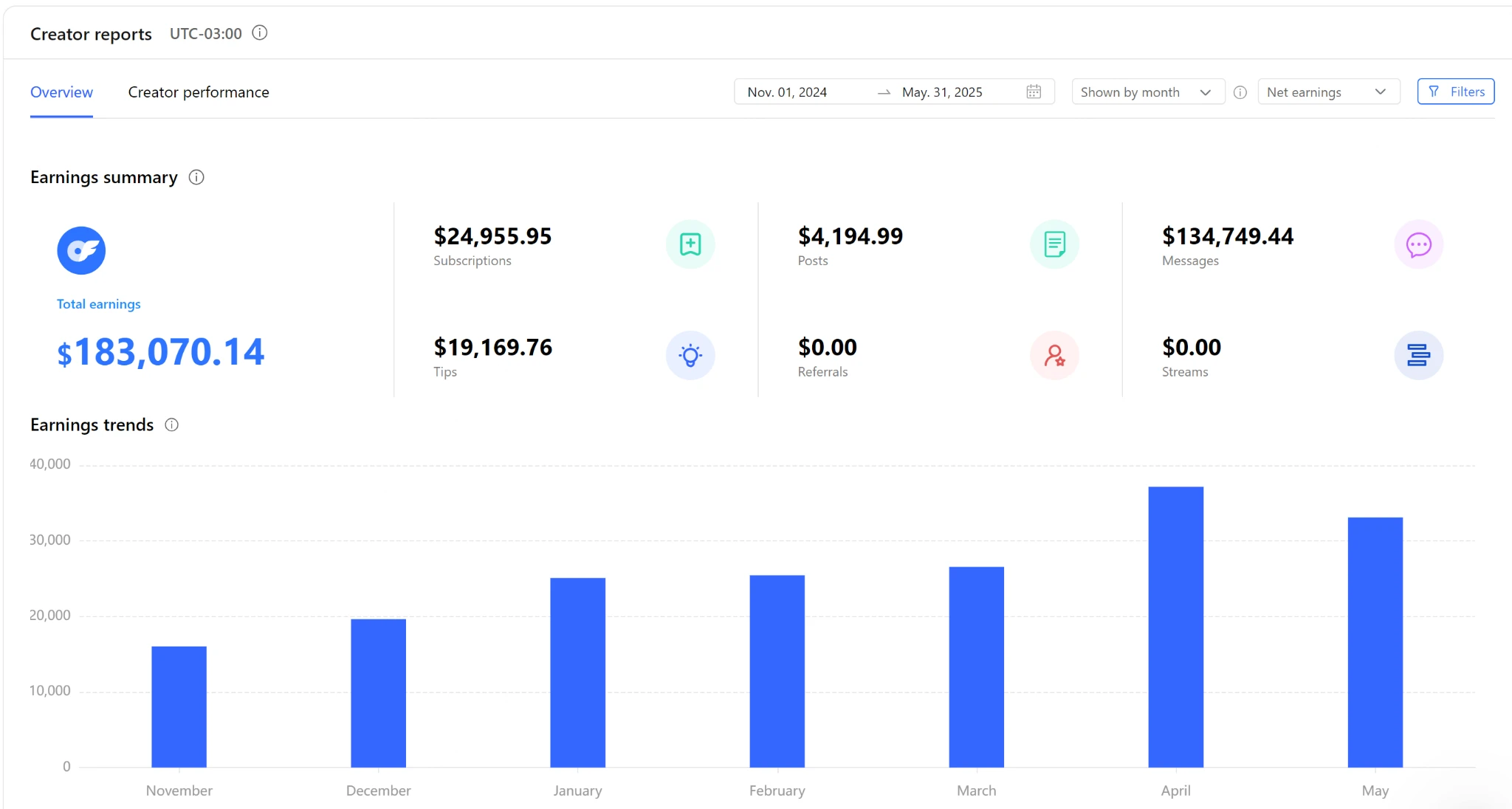Open the Net earnings dropdown
Viewport: 1512px width, 809px height.
coord(1327,92)
